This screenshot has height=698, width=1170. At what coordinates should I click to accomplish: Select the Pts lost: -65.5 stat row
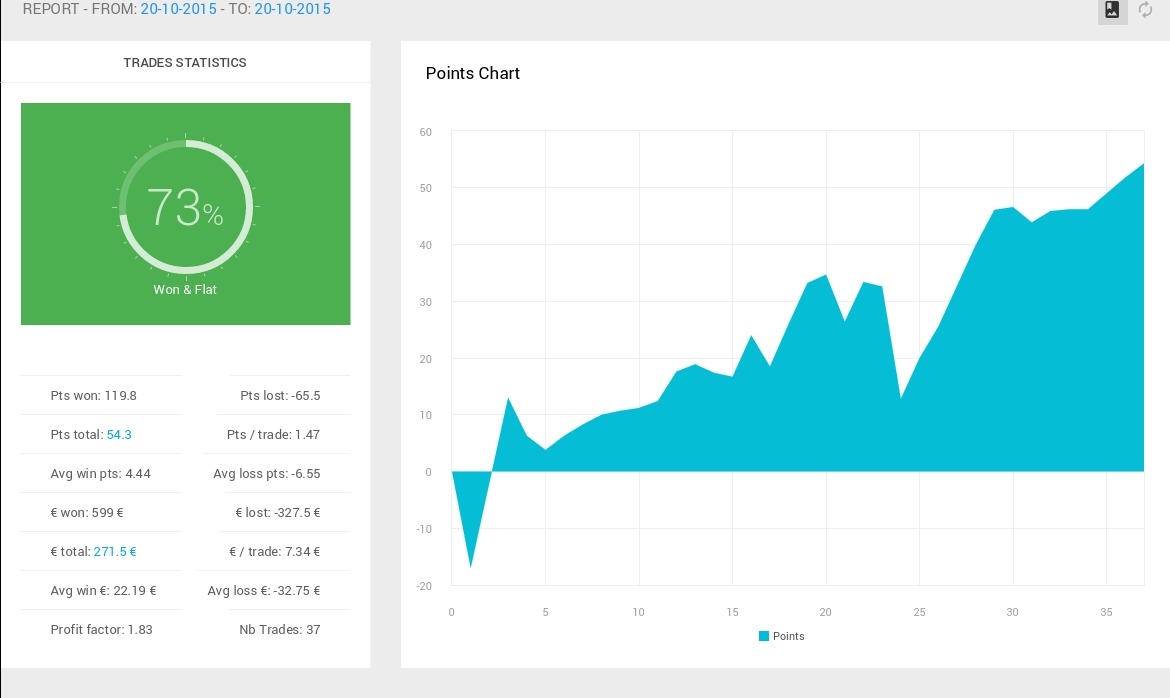click(x=281, y=396)
